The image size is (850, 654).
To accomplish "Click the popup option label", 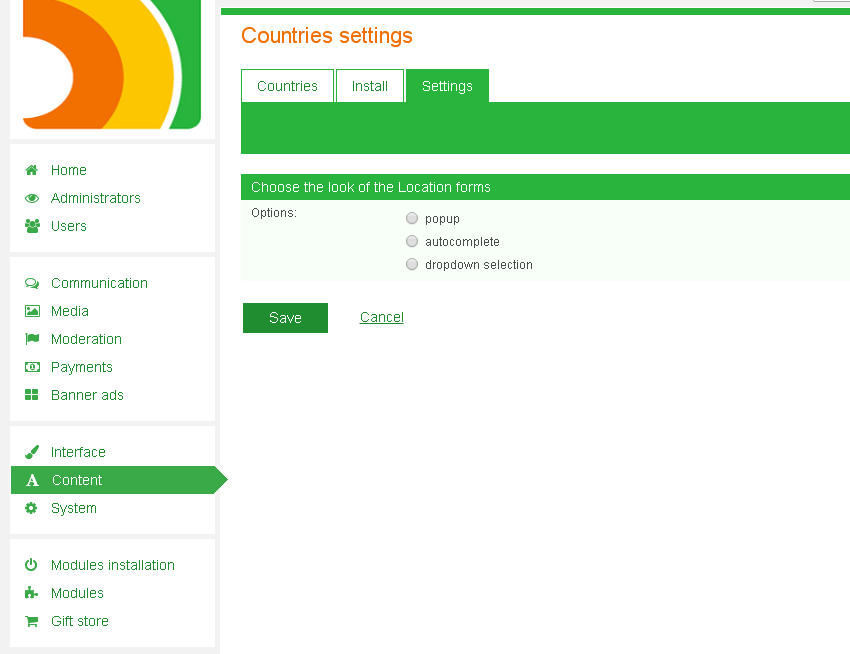I will pos(442,219).
